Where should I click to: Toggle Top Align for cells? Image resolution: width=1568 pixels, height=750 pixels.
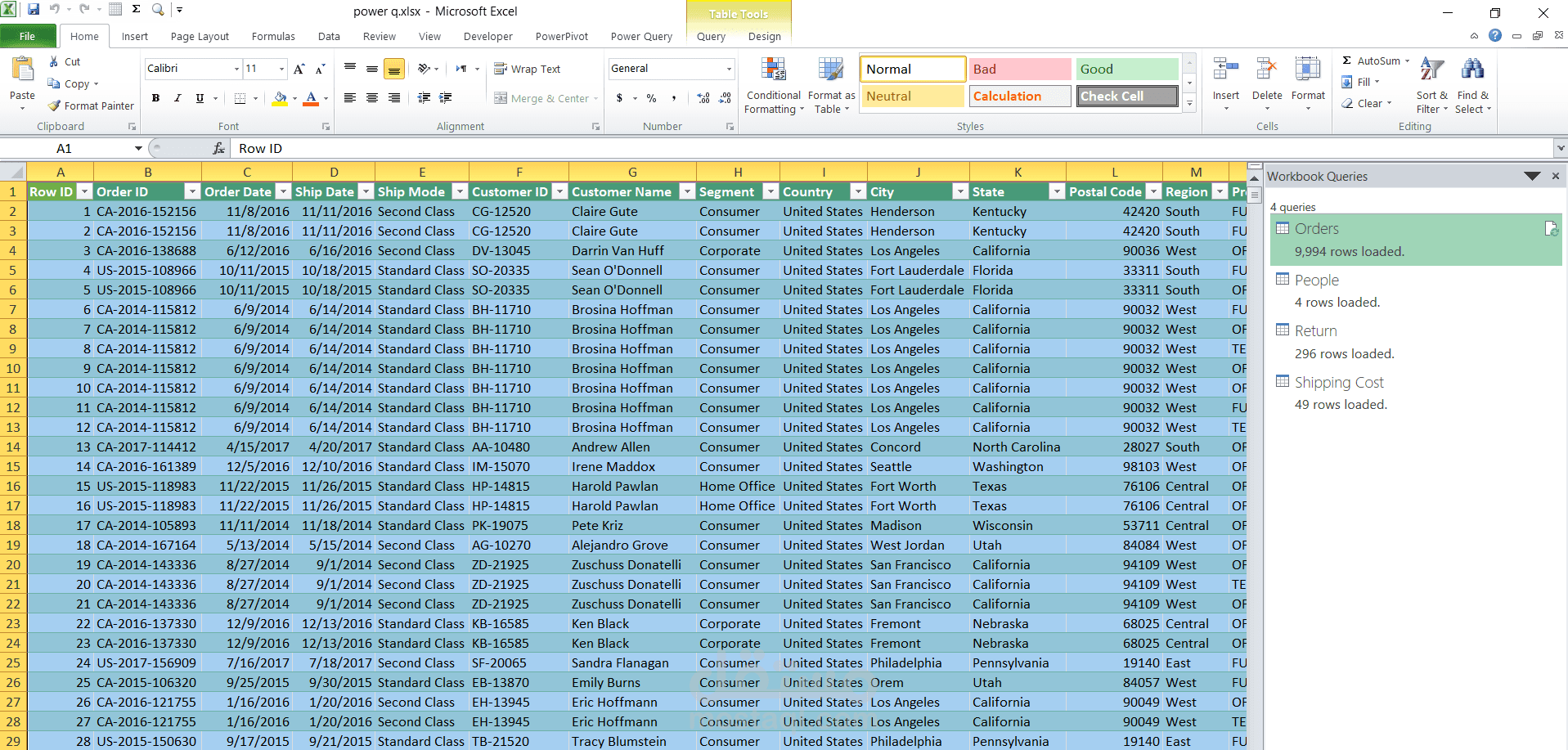[x=350, y=69]
